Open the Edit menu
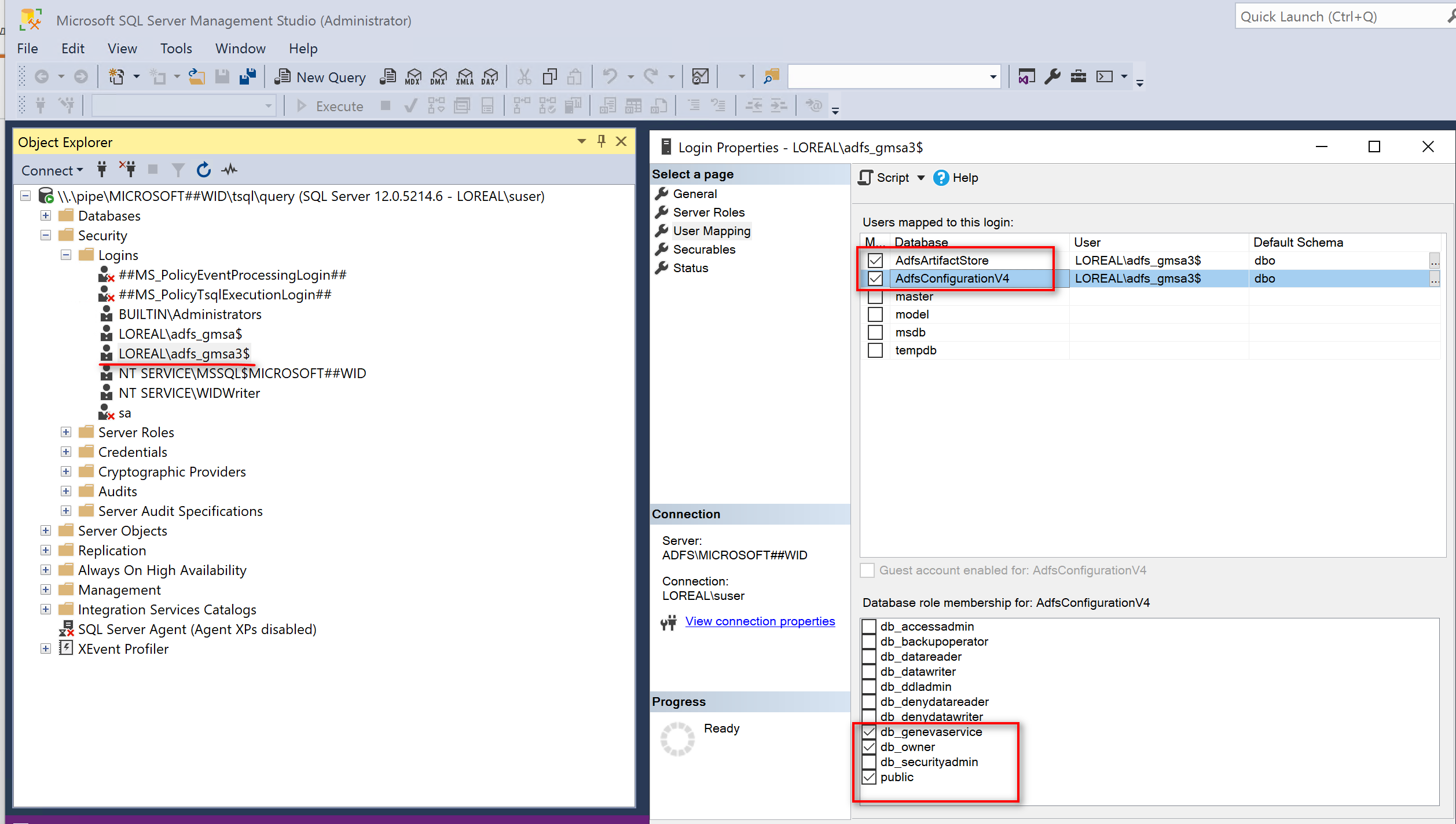This screenshot has height=824, width=1456. 73,48
